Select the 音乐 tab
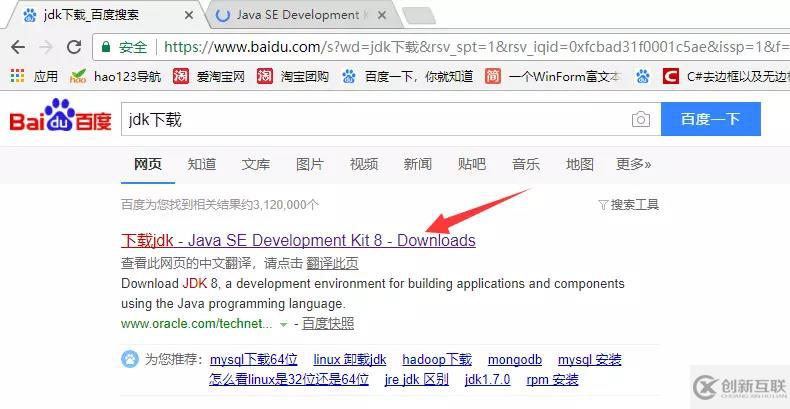 pyautogui.click(x=525, y=164)
